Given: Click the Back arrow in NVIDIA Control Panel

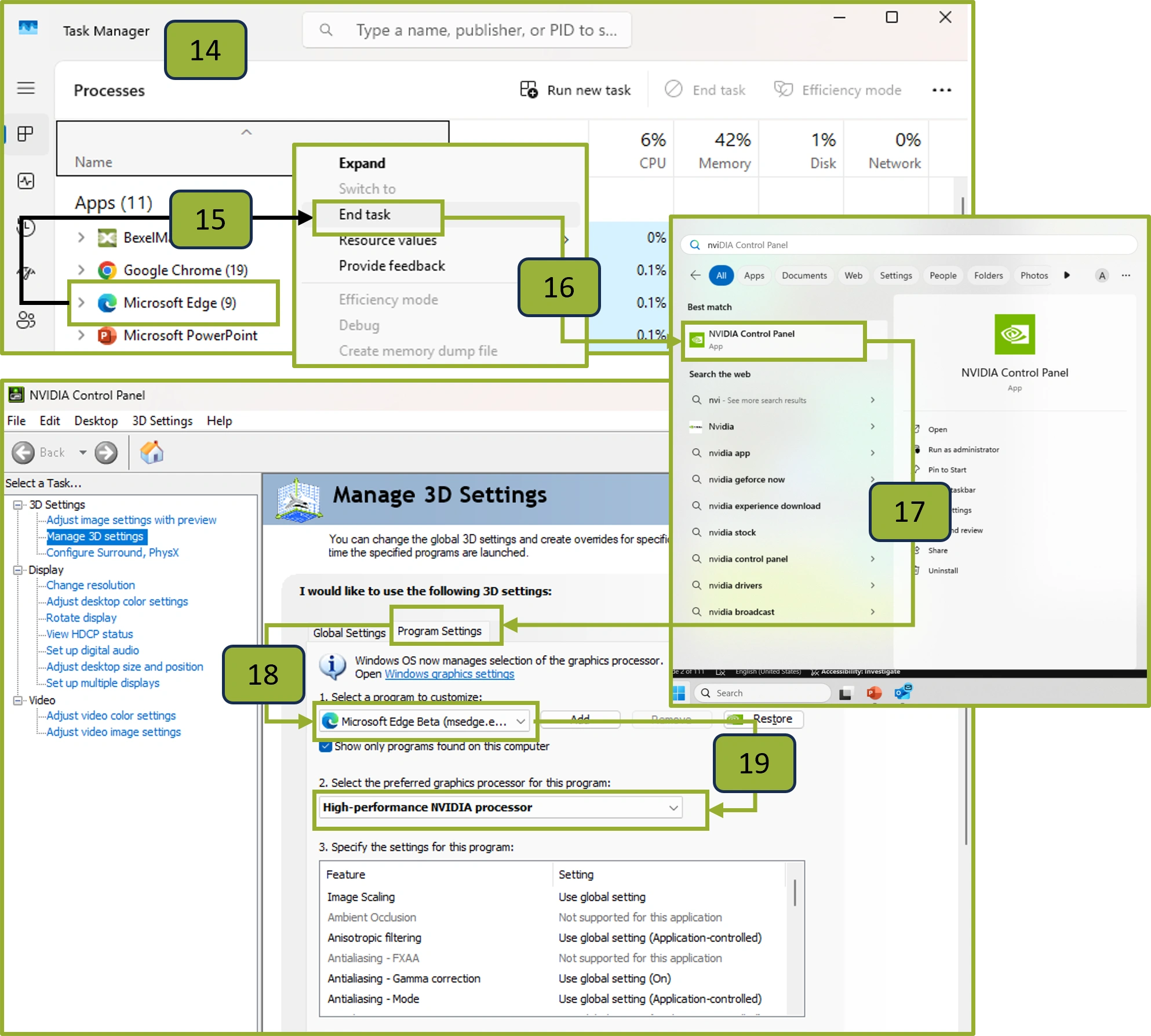Looking at the screenshot, I should [24, 453].
